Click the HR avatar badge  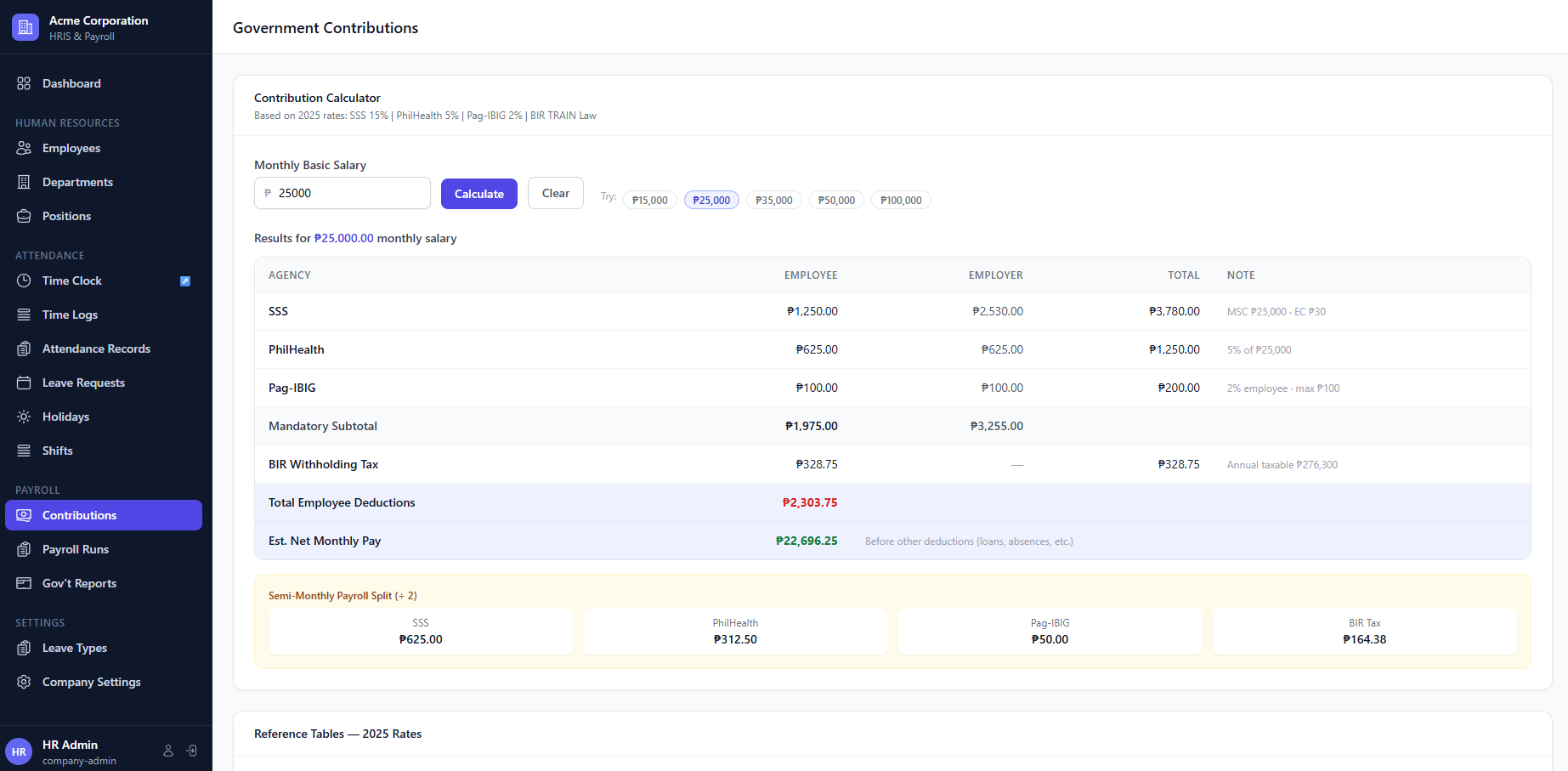(19, 751)
